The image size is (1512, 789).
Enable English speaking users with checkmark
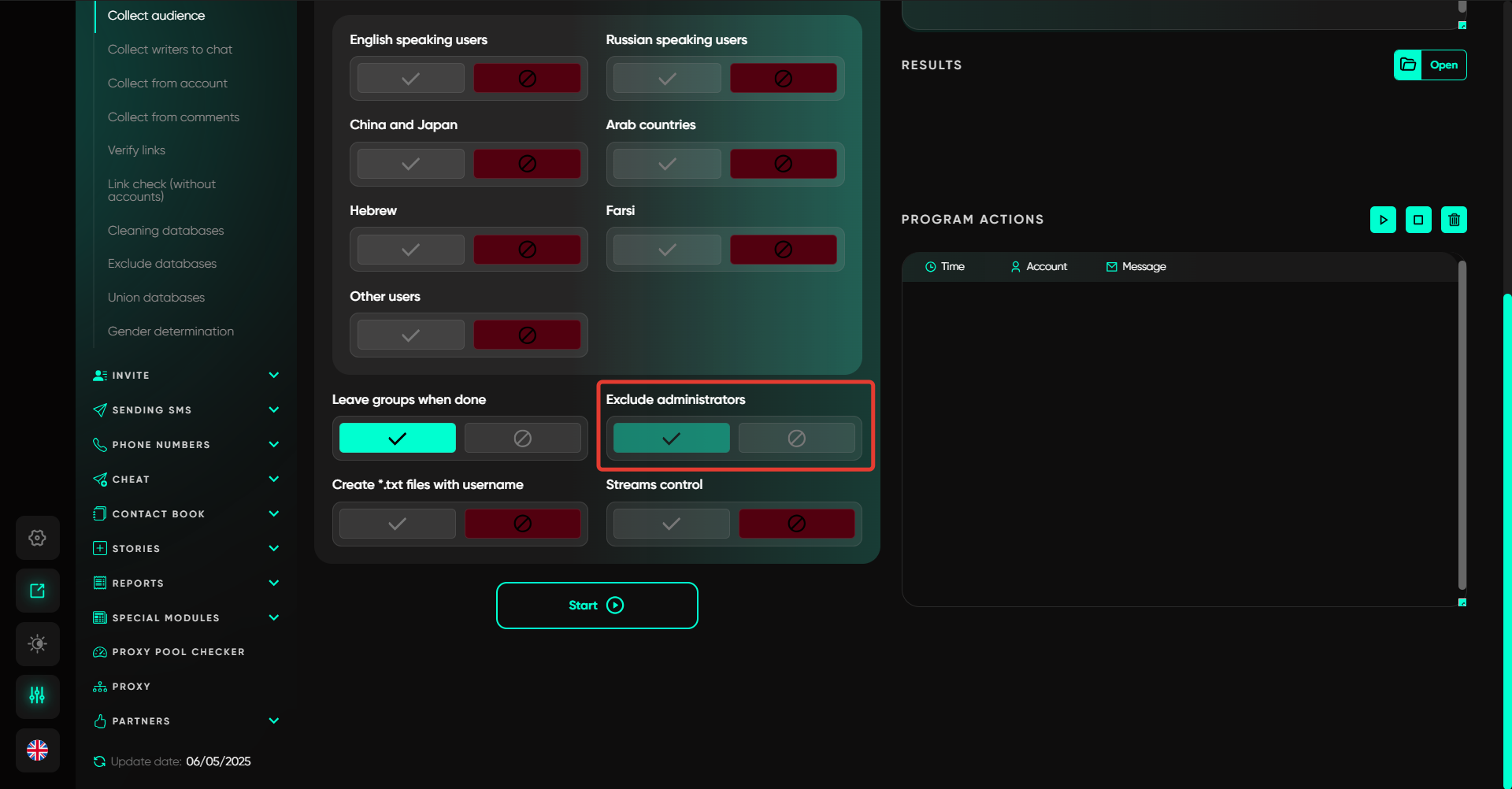point(410,79)
